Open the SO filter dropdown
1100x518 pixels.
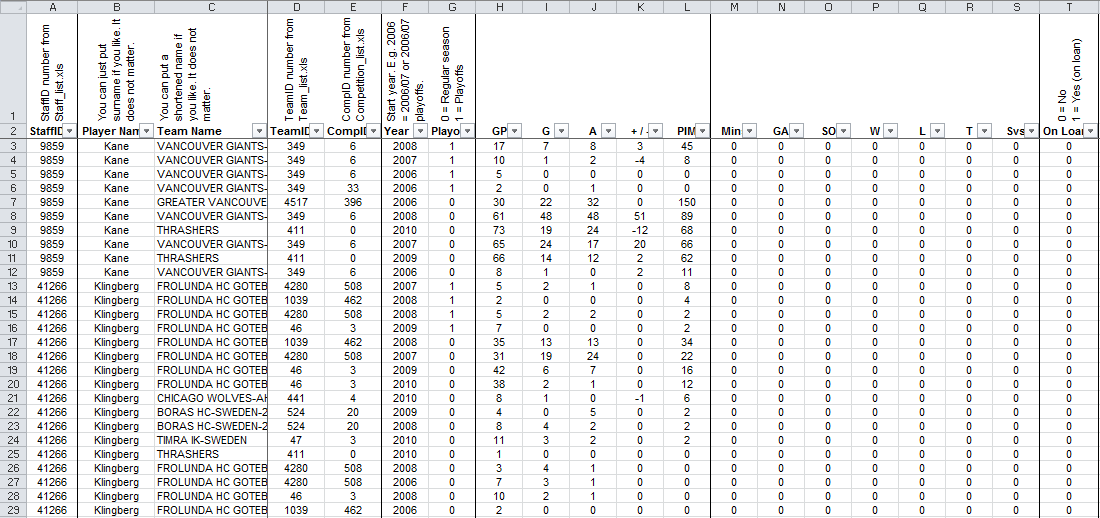coord(843,131)
